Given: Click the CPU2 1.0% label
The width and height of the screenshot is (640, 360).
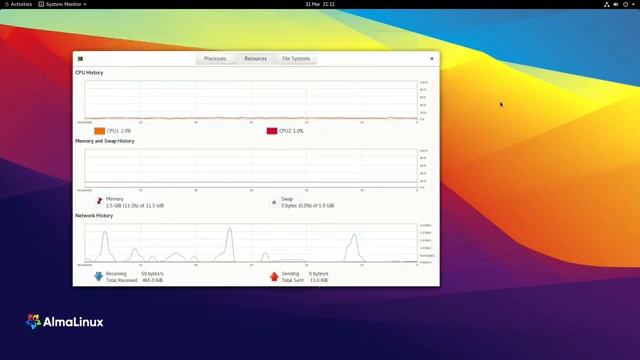Looking at the screenshot, I should click(291, 131).
